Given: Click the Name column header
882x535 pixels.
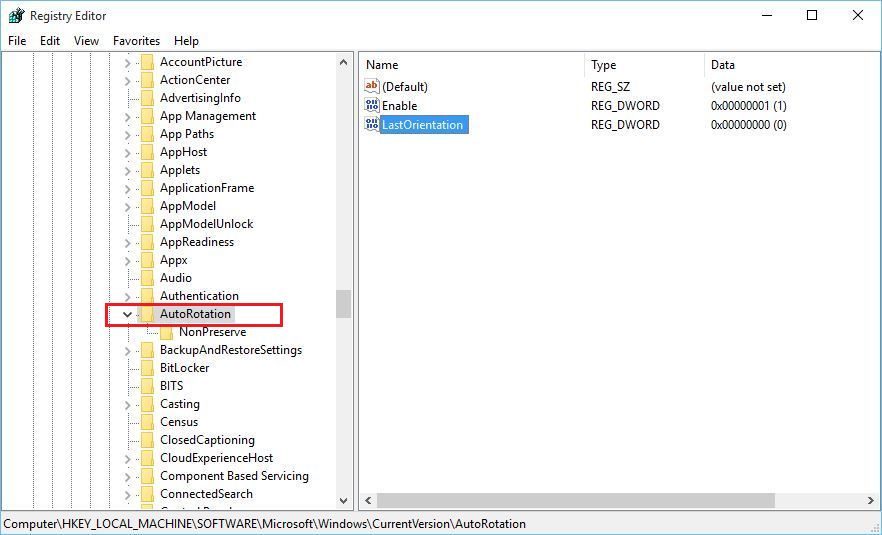Looking at the screenshot, I should [472, 65].
